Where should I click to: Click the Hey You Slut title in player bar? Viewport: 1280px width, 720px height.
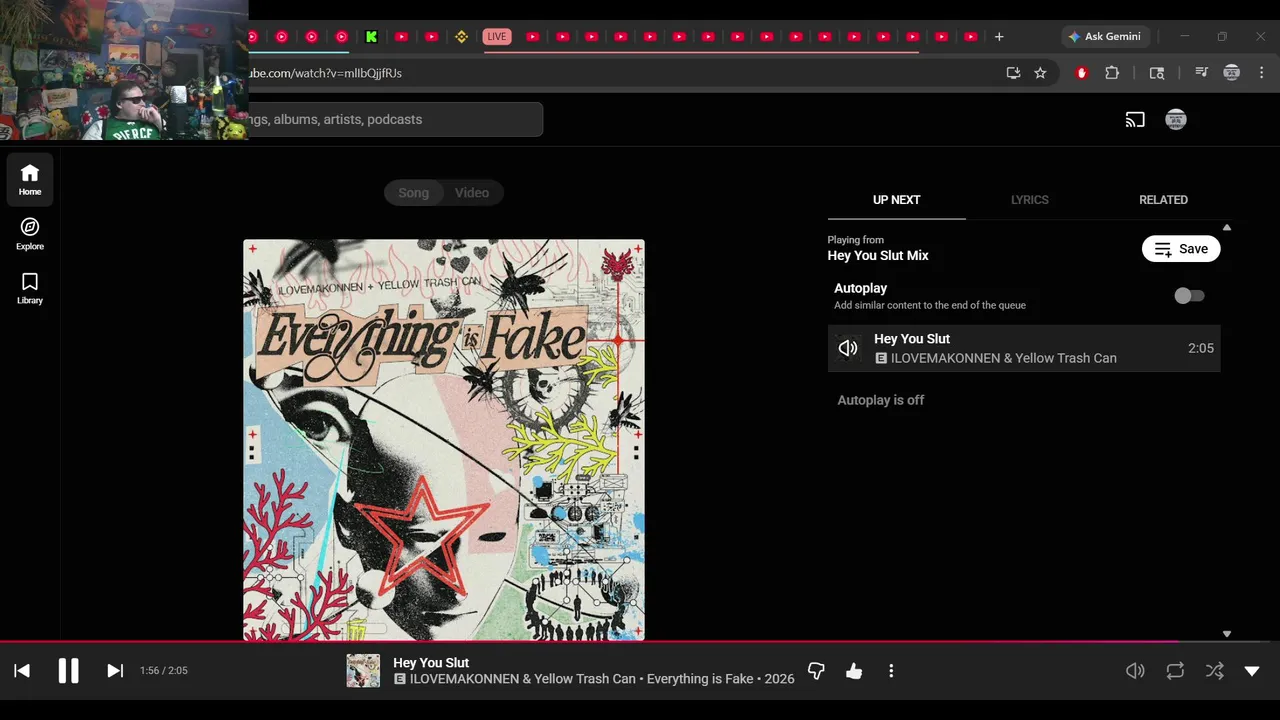tap(431, 663)
